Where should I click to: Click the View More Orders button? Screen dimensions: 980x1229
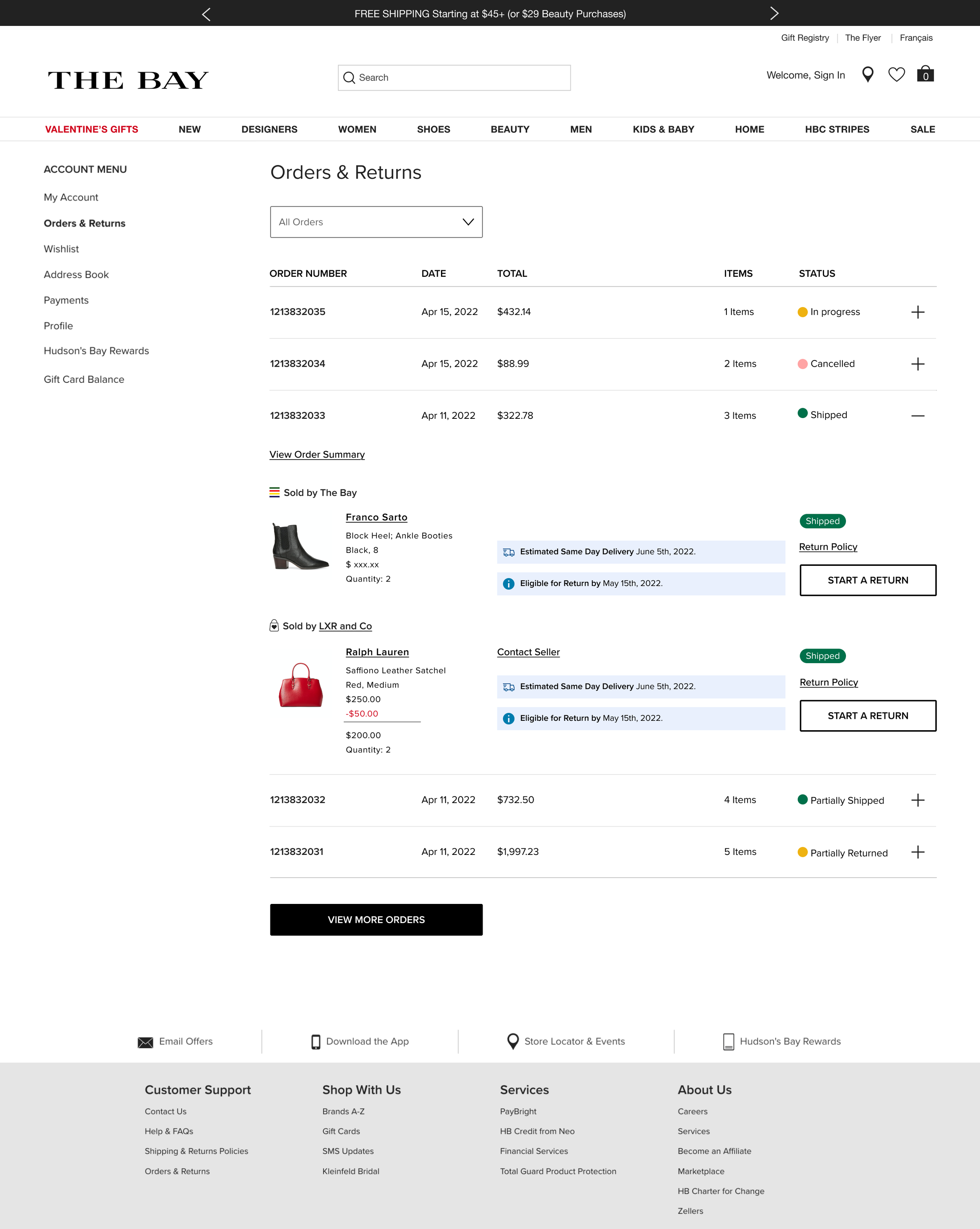(376, 920)
